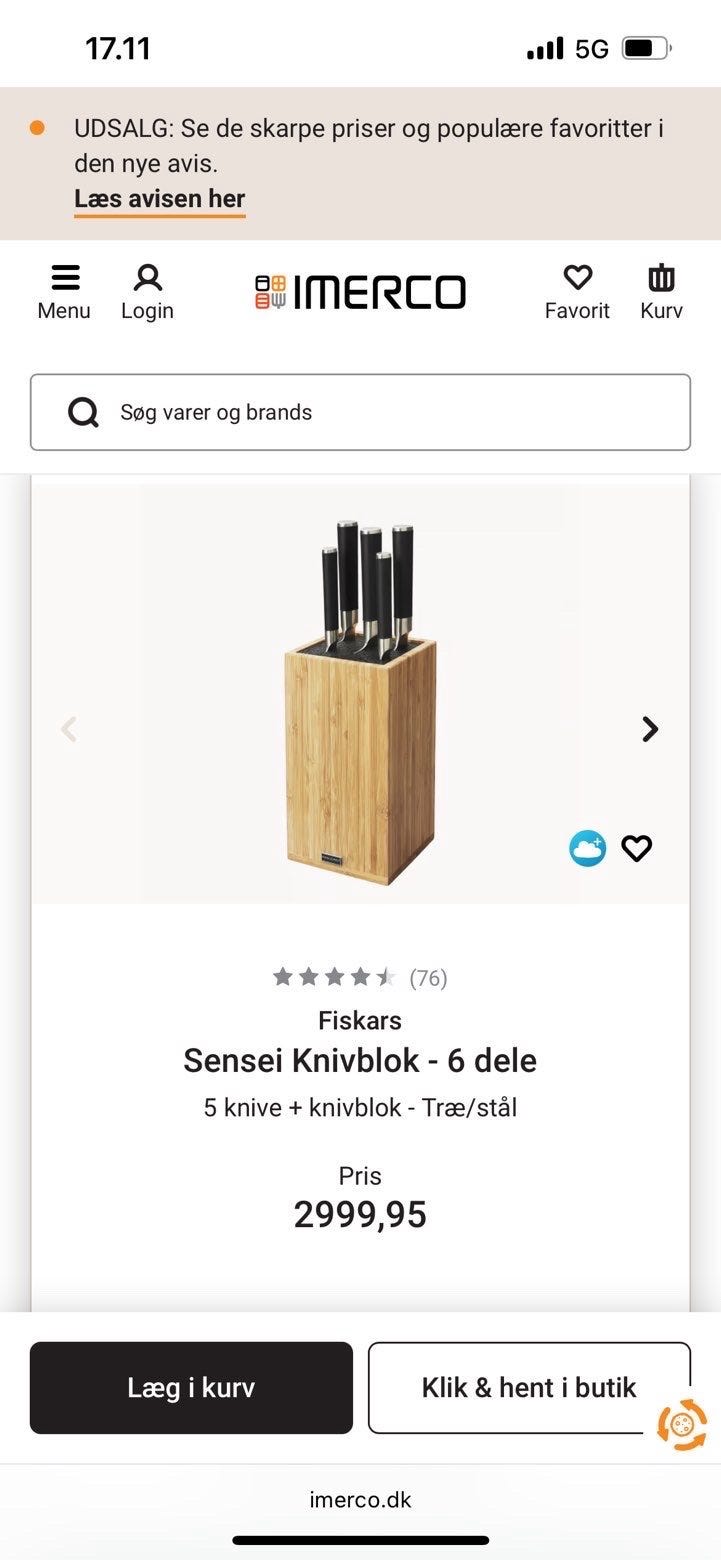Tap the Login user icon
Image resolution: width=721 pixels, height=1560 pixels.
148,280
